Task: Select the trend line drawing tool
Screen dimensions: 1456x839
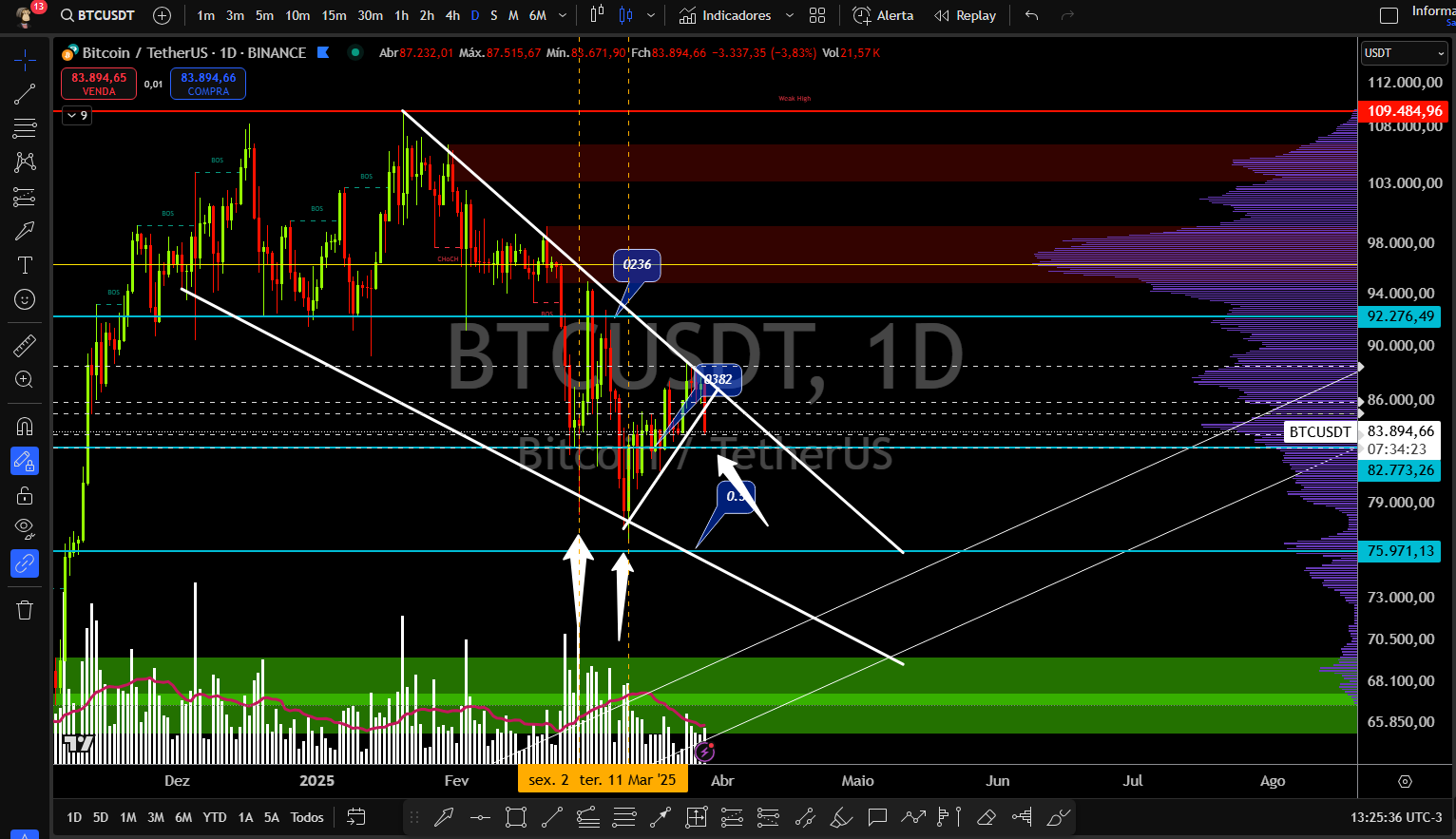Action: (x=25, y=94)
